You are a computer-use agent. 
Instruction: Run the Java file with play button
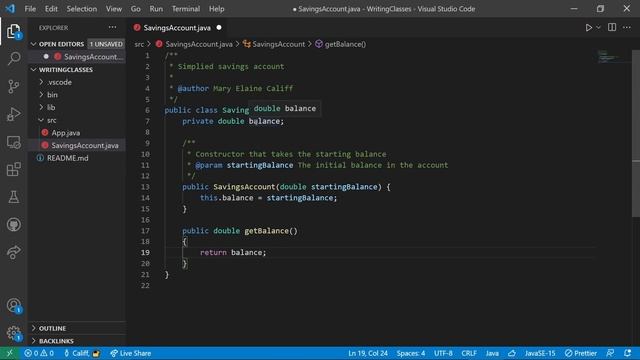(589, 28)
